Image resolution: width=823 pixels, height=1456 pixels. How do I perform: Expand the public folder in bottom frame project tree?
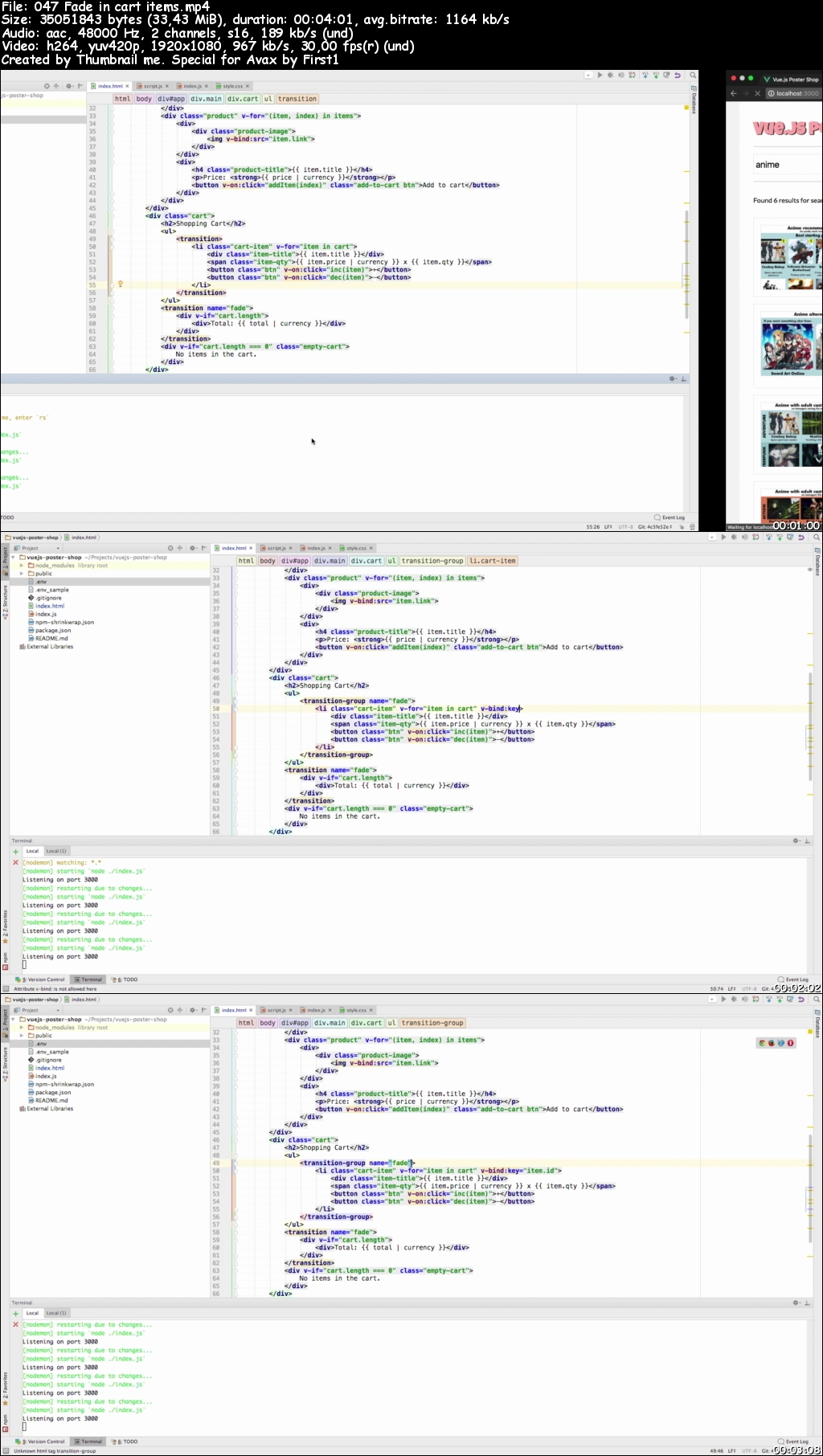(x=22, y=1036)
